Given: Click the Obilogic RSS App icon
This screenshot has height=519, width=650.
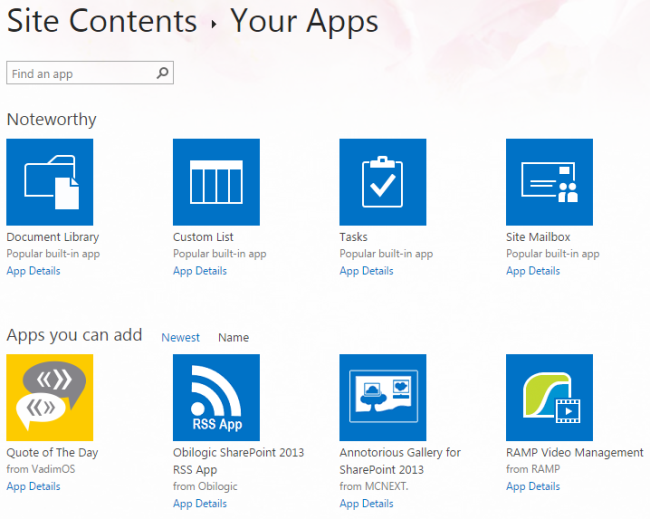Looking at the screenshot, I should point(216,397).
